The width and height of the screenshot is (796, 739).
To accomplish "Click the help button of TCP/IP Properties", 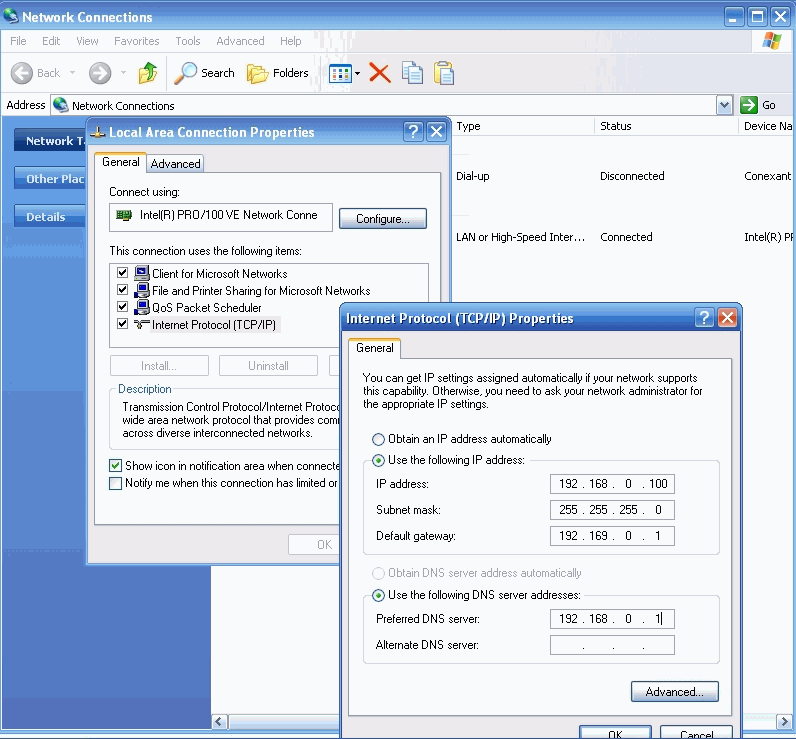I will 704,318.
